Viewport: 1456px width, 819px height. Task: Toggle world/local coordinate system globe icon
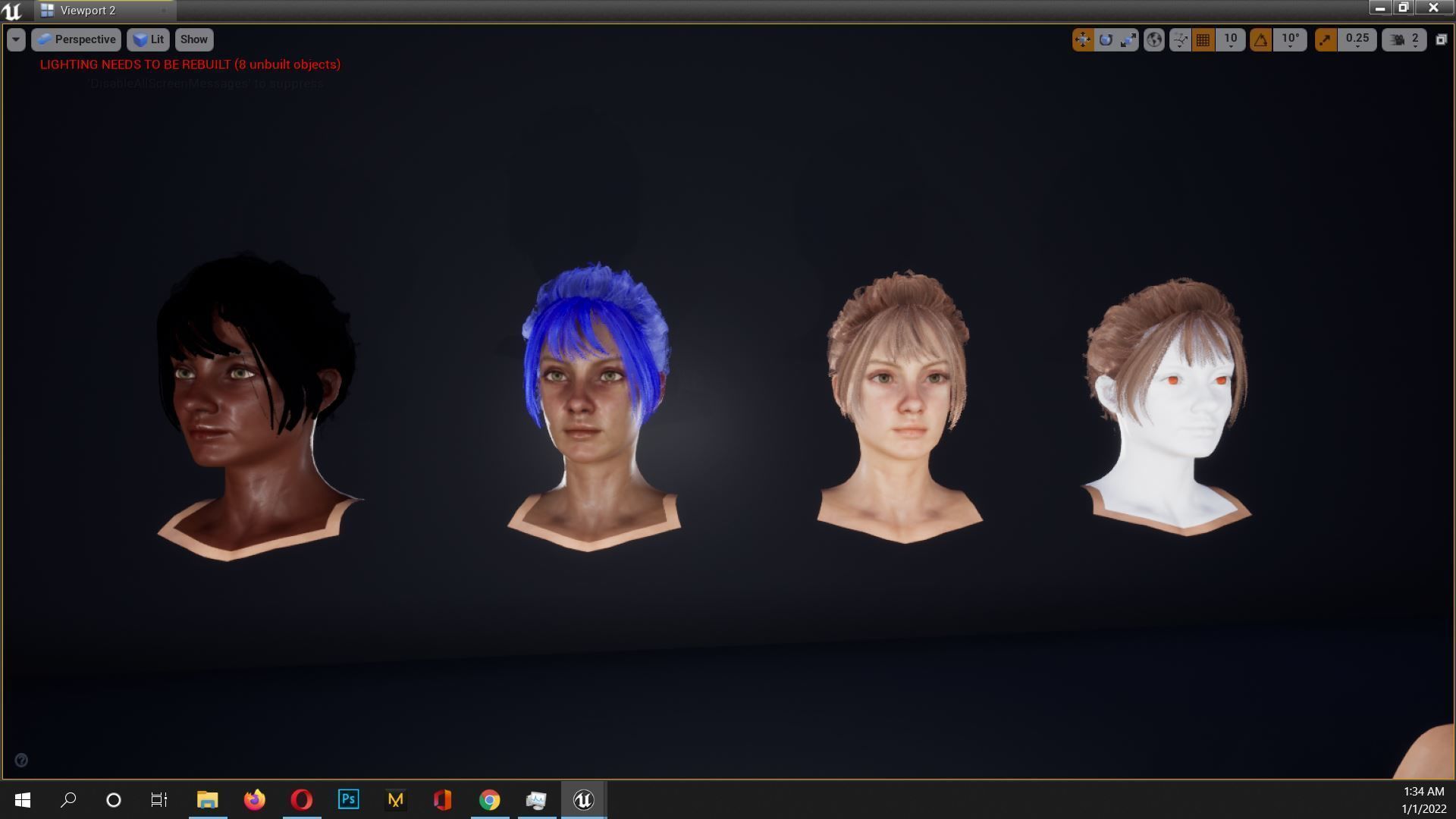1153,39
